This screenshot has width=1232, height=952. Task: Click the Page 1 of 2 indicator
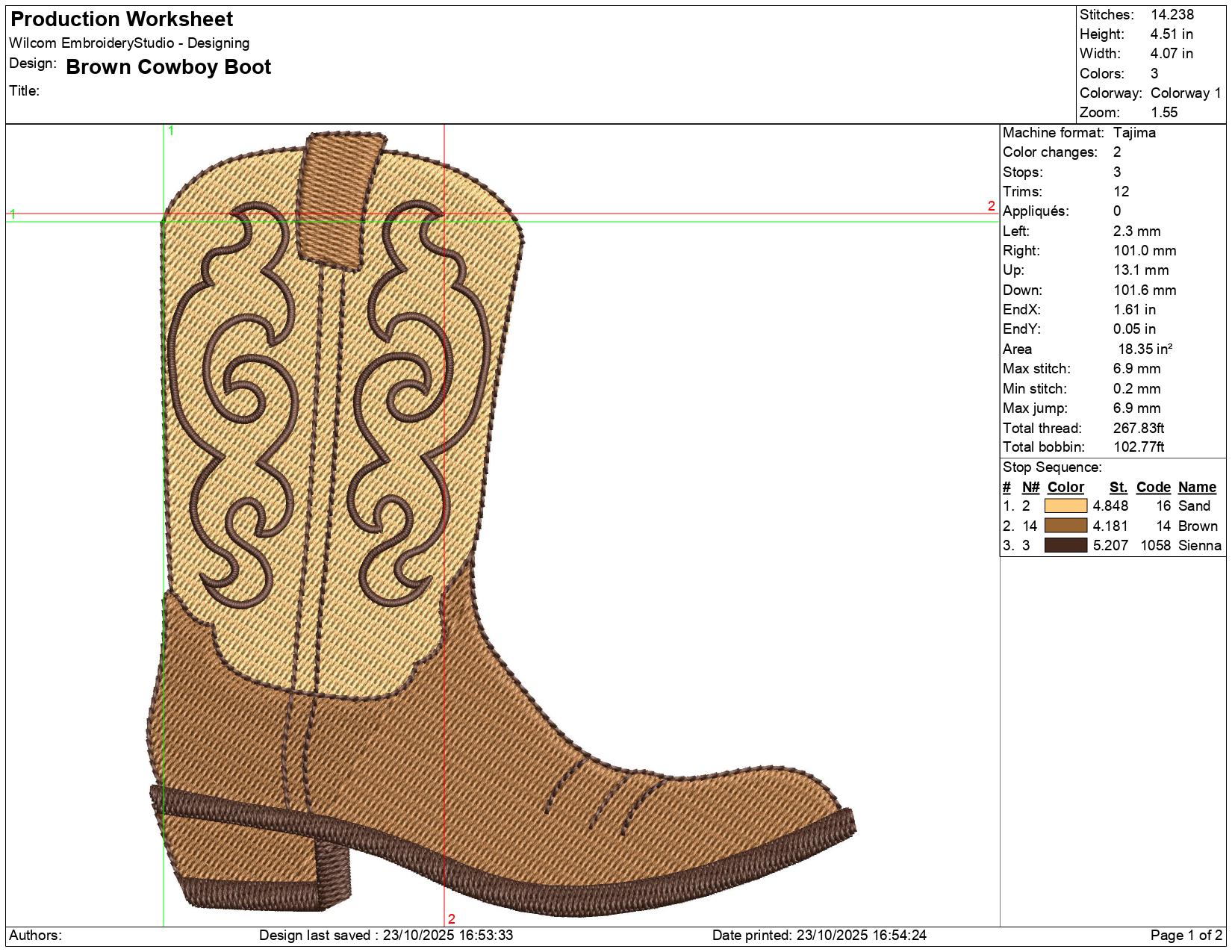click(1186, 936)
